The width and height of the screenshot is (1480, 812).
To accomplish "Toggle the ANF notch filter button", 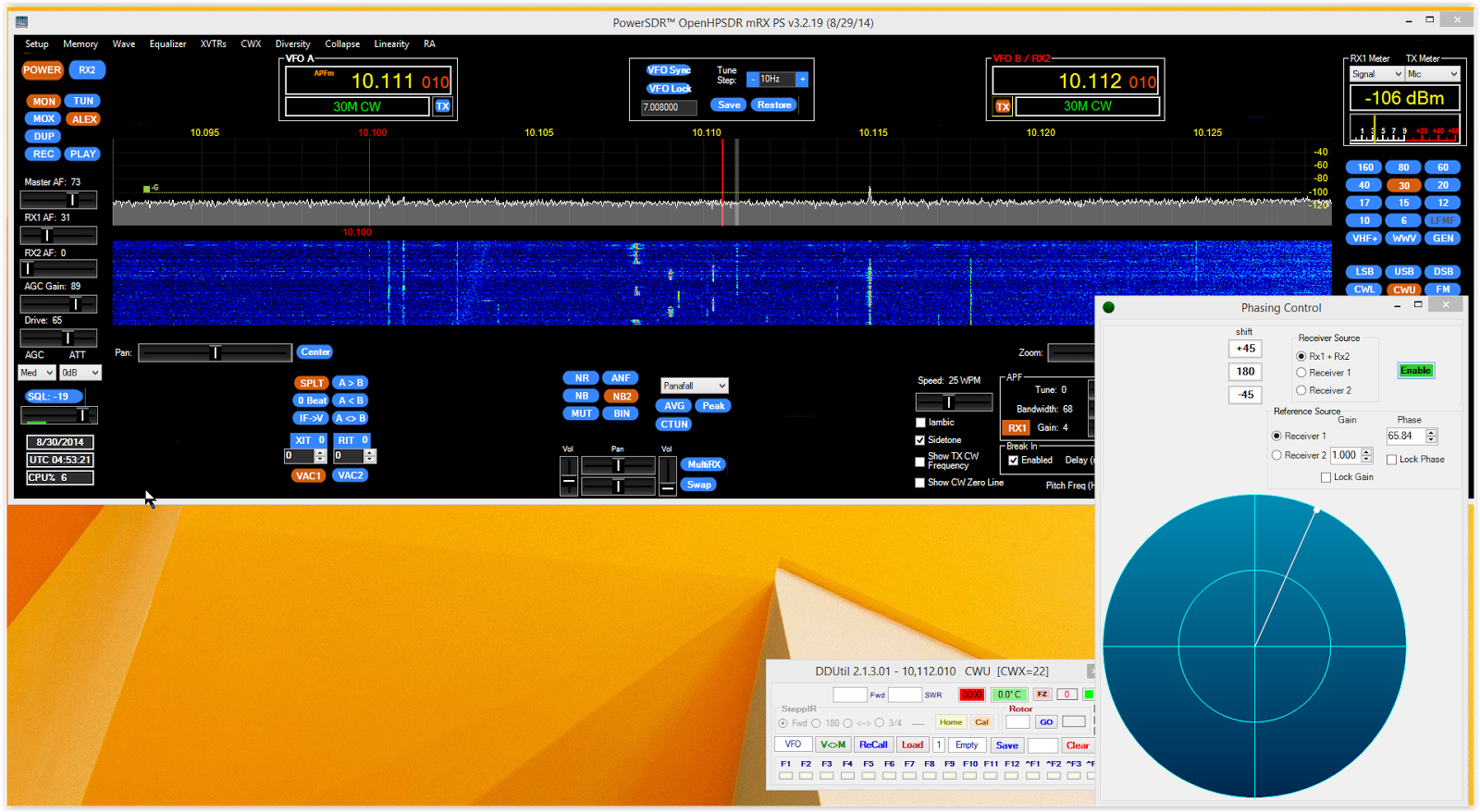I will [x=621, y=378].
